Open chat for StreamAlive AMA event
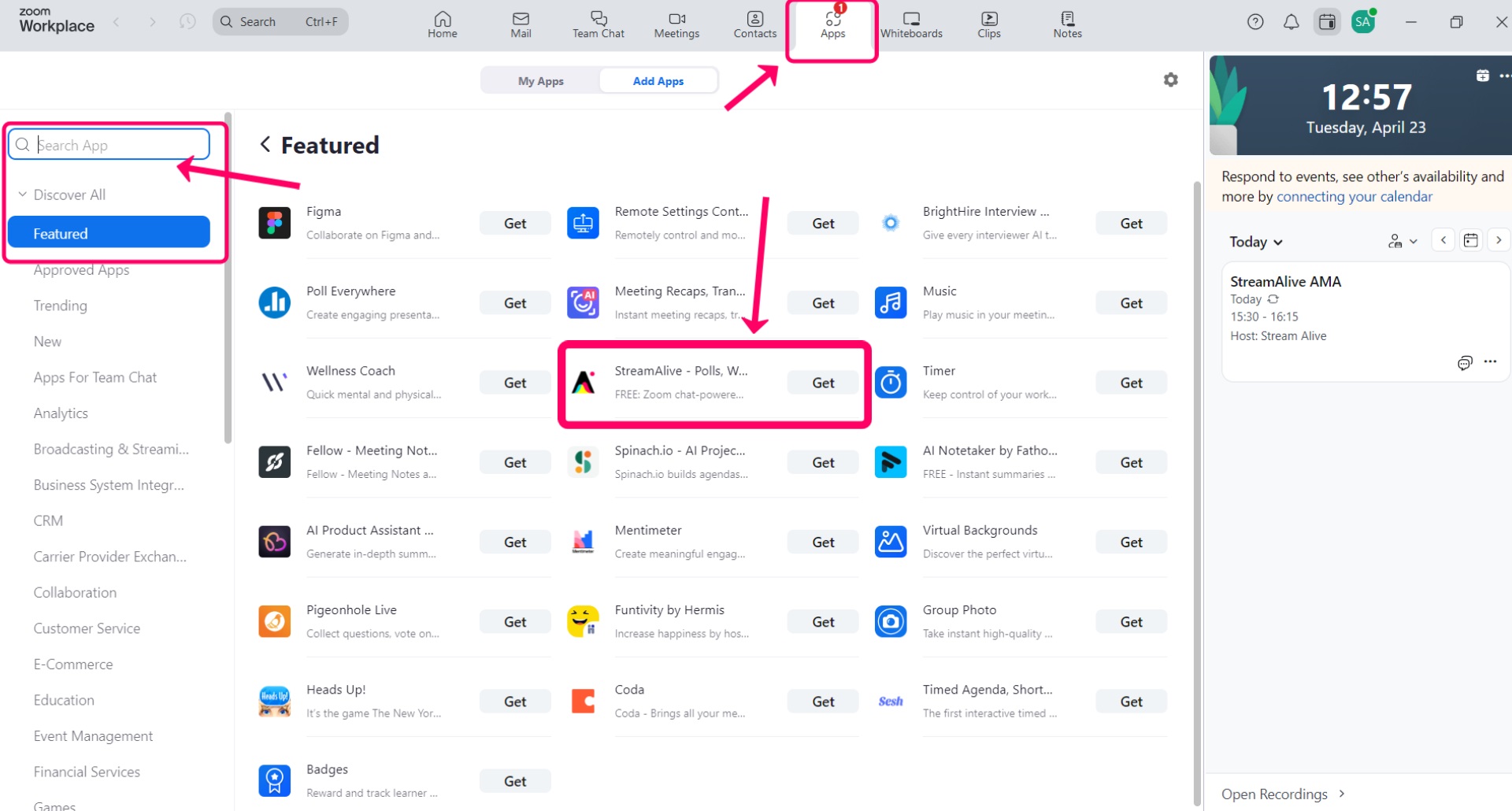 coord(1465,362)
